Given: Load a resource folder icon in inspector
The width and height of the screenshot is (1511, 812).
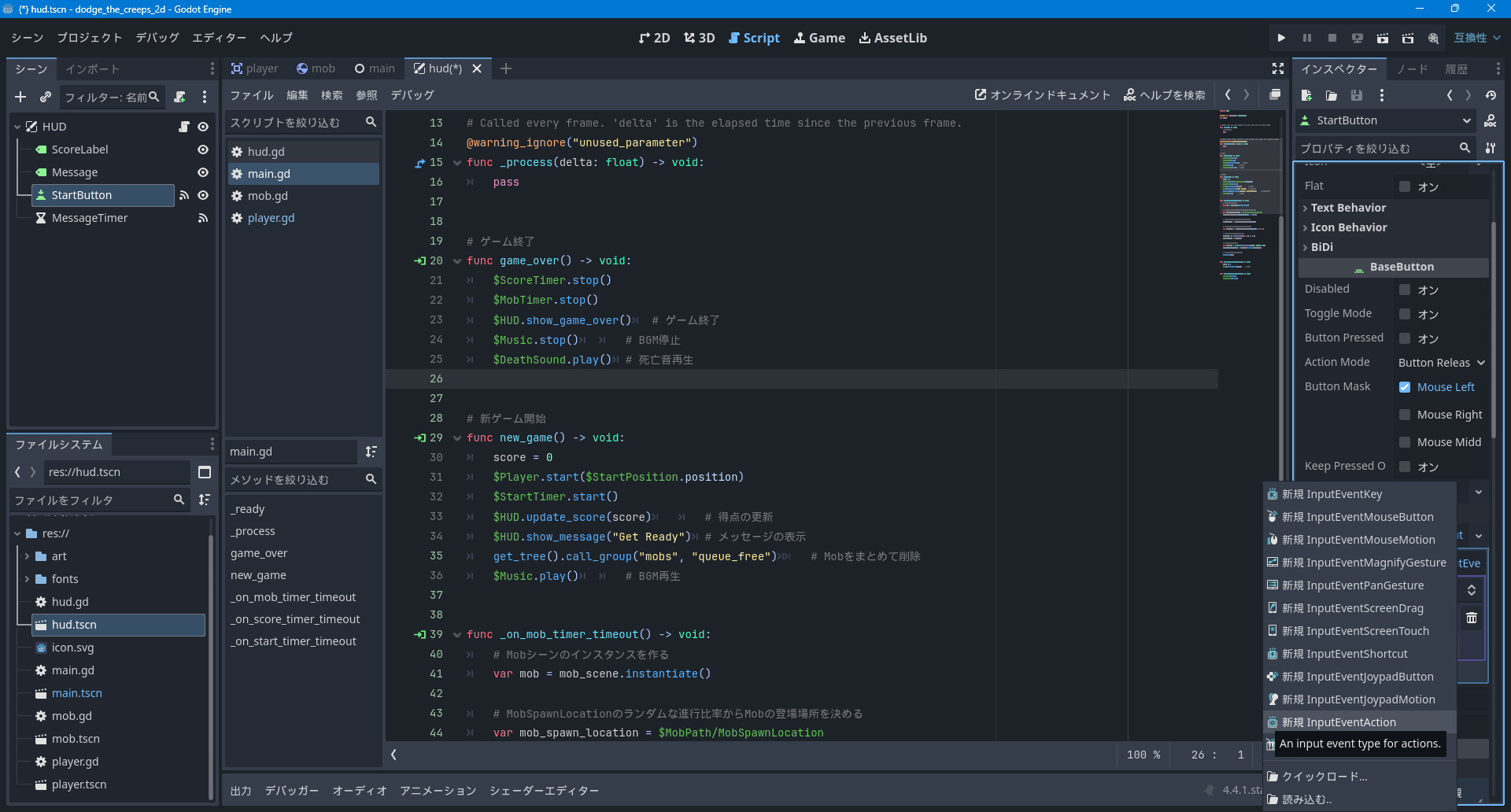Looking at the screenshot, I should click(x=1332, y=95).
